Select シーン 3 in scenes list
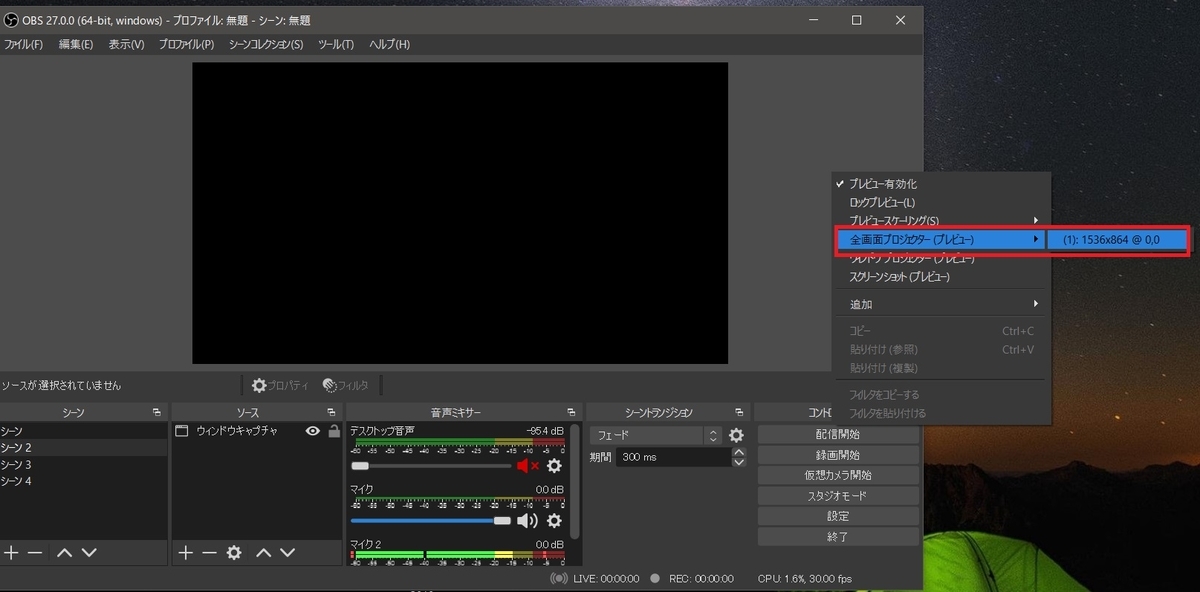Screen dimensions: 1200x592 84,464
